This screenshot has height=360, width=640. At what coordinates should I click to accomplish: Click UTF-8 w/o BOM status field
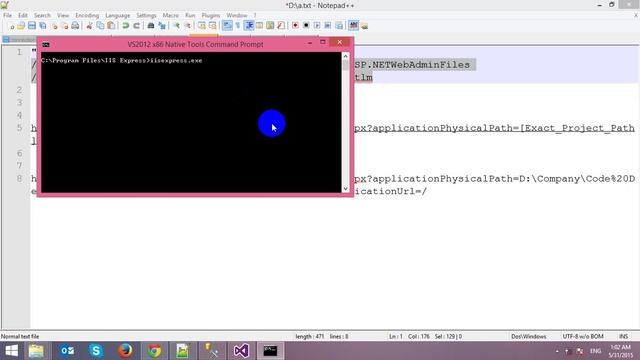click(x=583, y=336)
